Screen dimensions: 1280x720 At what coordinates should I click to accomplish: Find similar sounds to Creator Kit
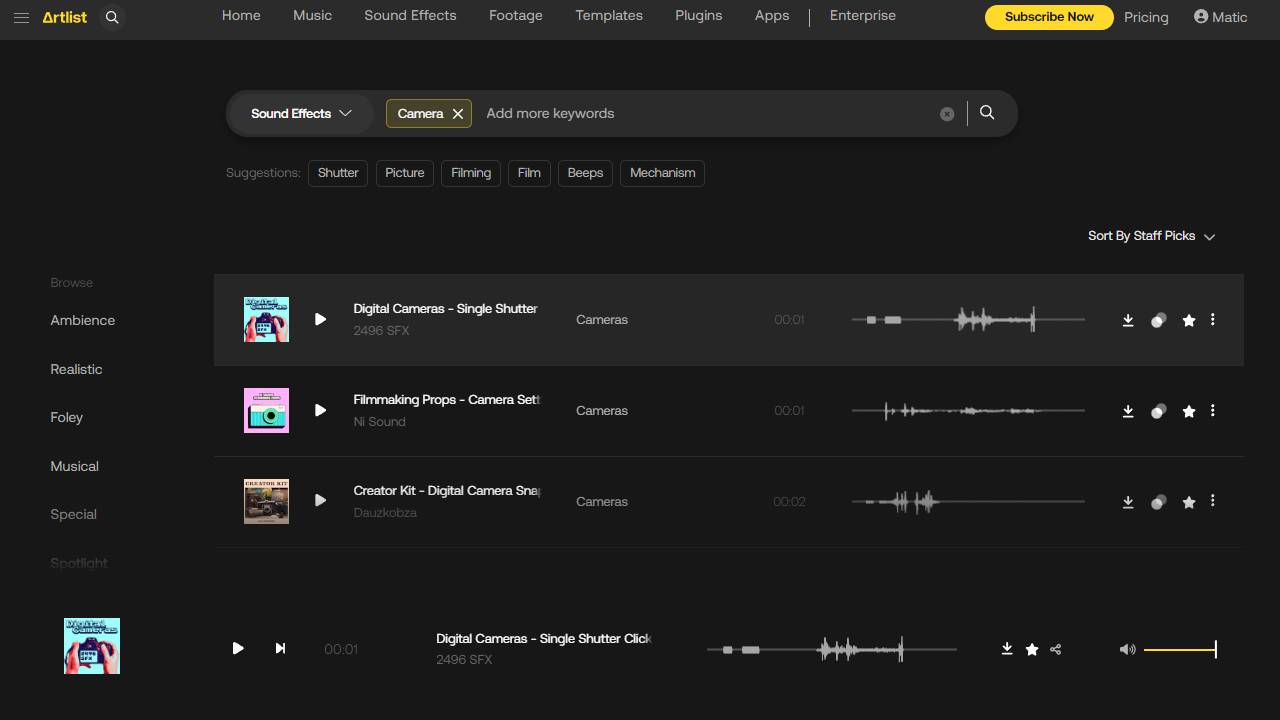tap(1158, 502)
